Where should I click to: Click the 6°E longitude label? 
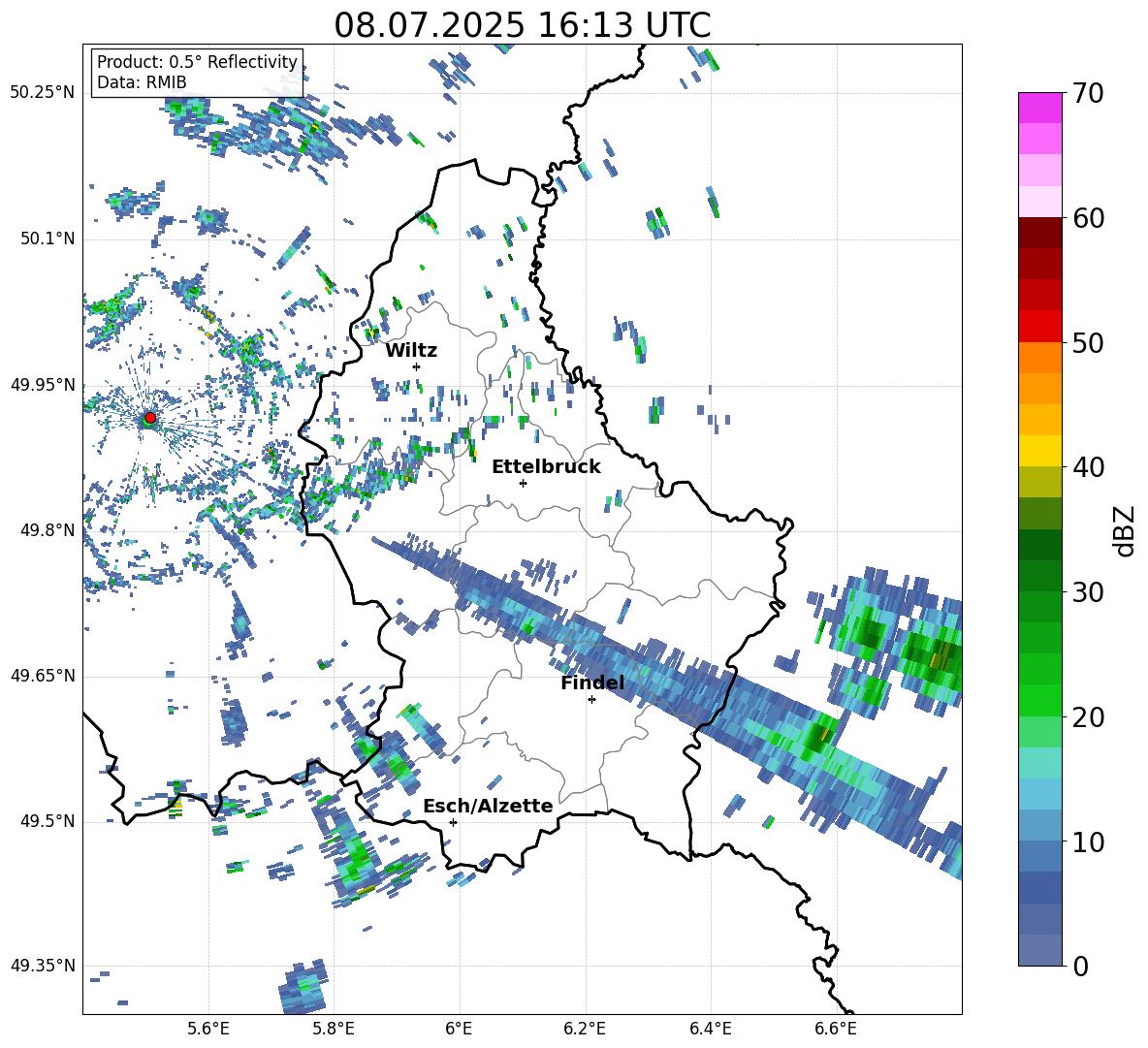pos(459,1030)
